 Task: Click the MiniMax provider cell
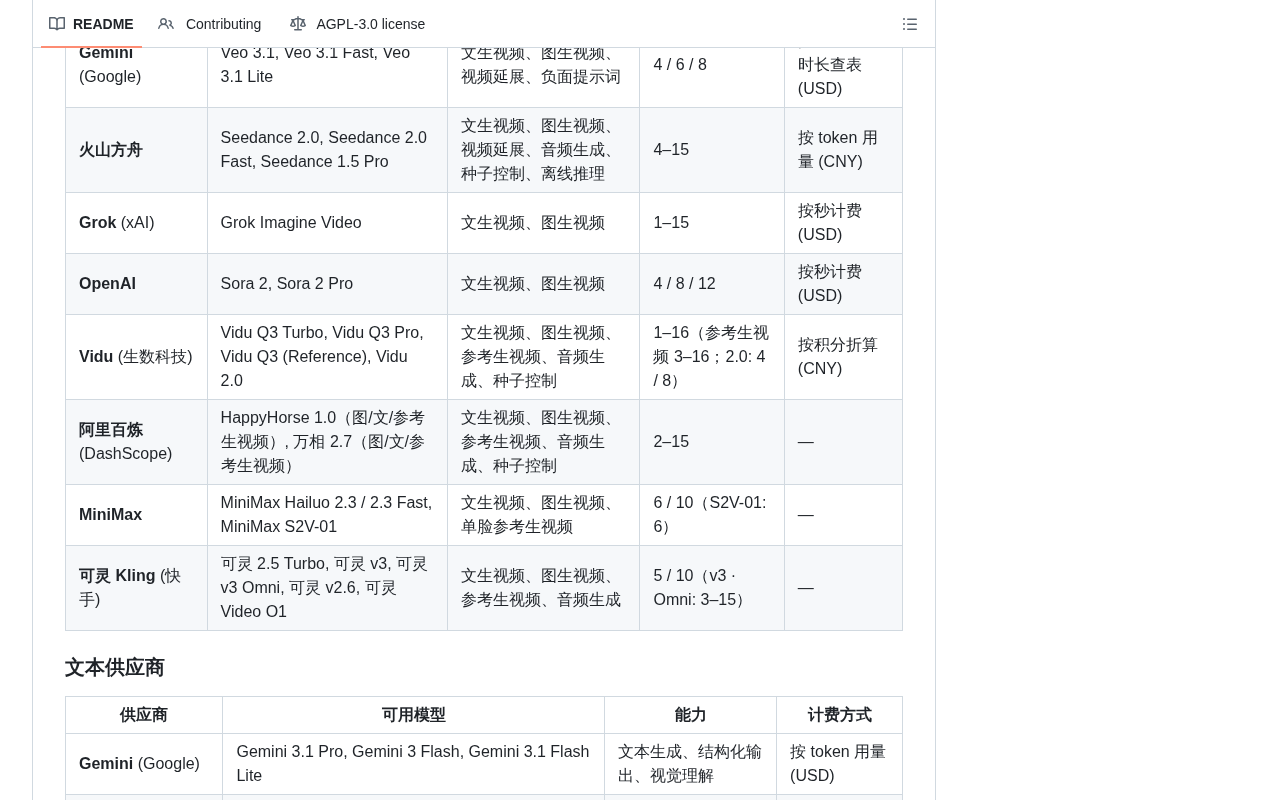tap(136, 515)
